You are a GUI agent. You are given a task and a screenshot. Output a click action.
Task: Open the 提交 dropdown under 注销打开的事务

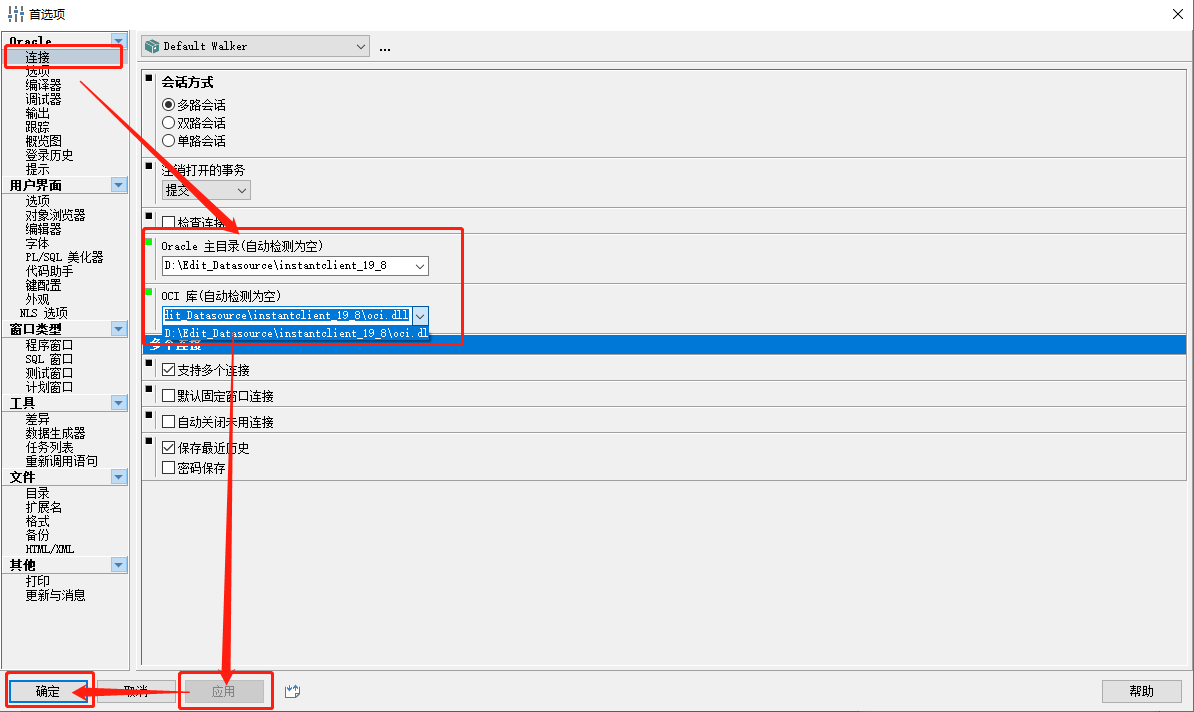(243, 190)
